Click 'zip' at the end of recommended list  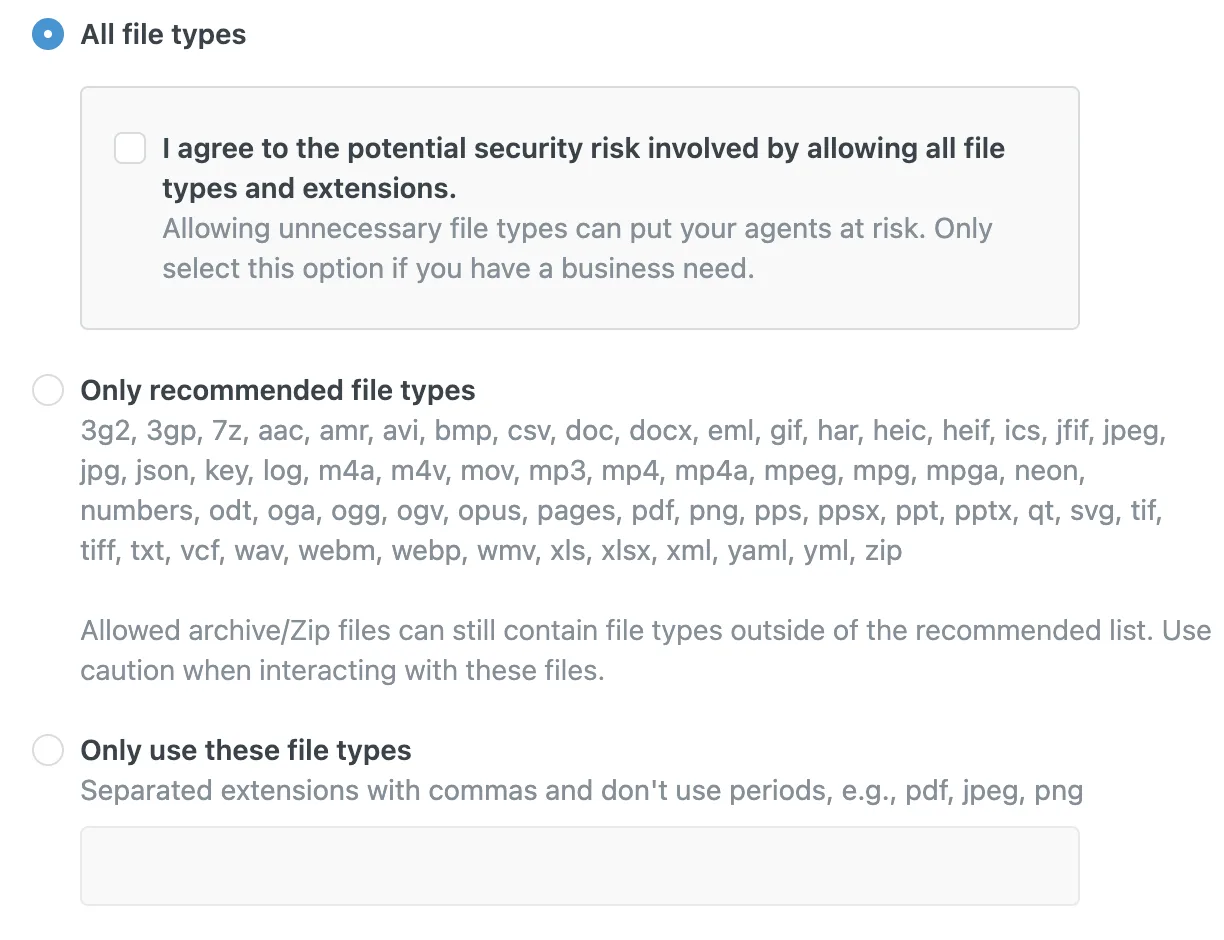pyautogui.click(x=881, y=551)
